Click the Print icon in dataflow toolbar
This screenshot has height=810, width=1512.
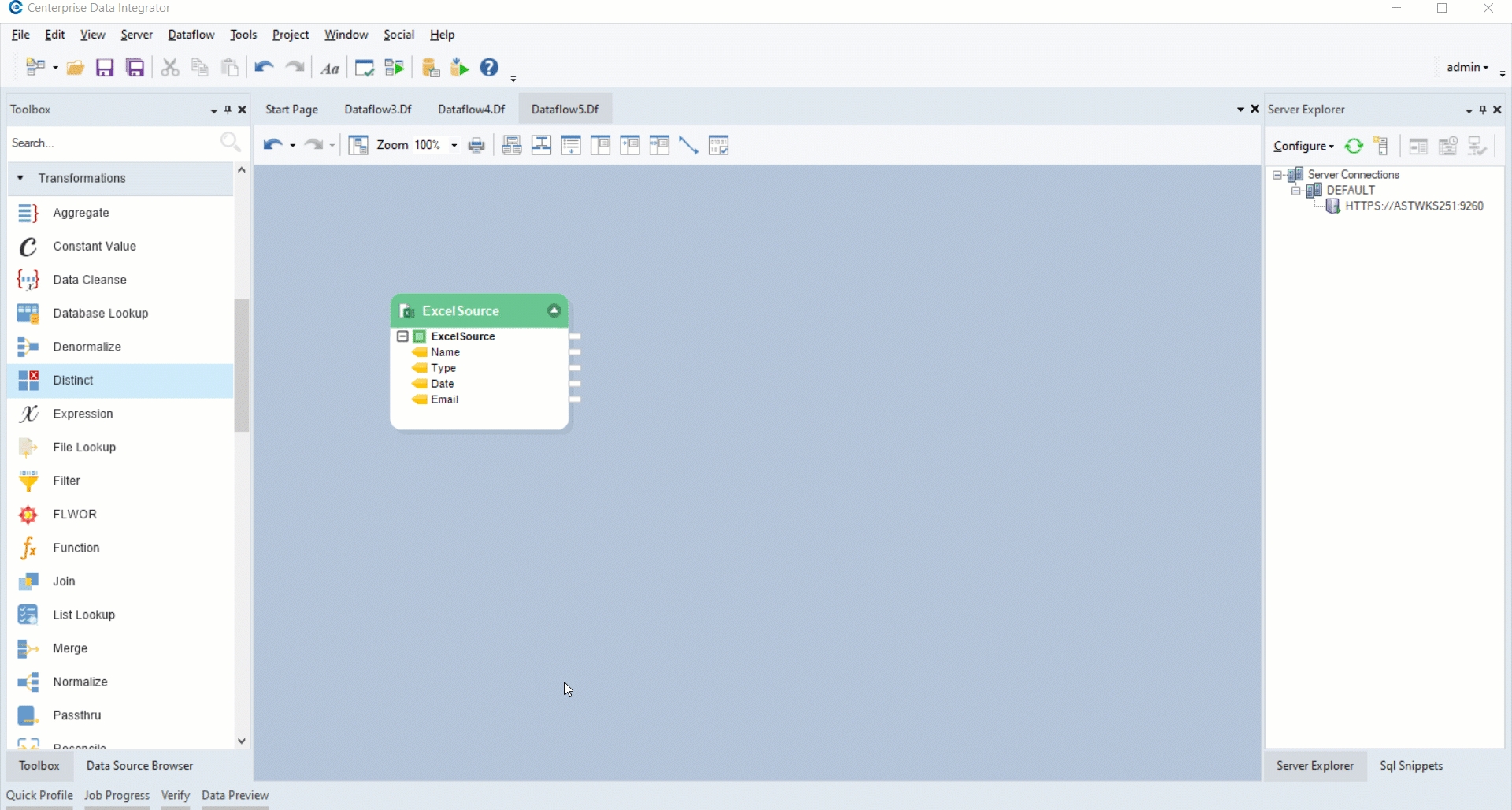(x=476, y=146)
